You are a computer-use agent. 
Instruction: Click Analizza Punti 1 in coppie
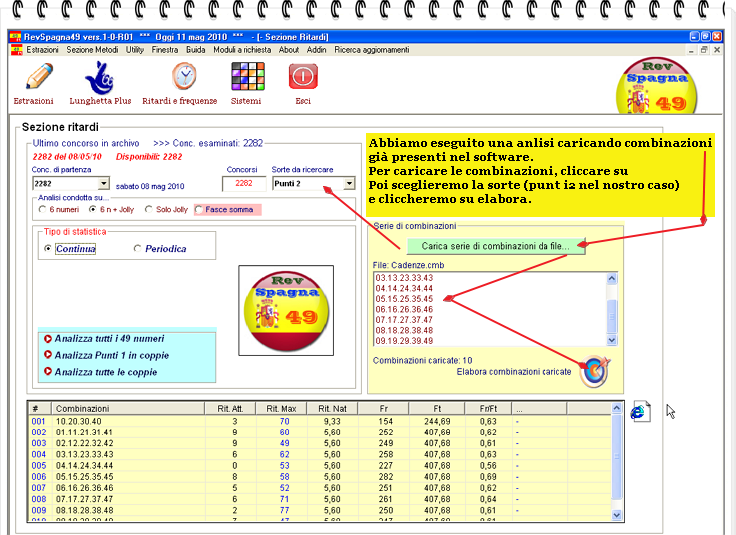pyautogui.click(x=112, y=355)
